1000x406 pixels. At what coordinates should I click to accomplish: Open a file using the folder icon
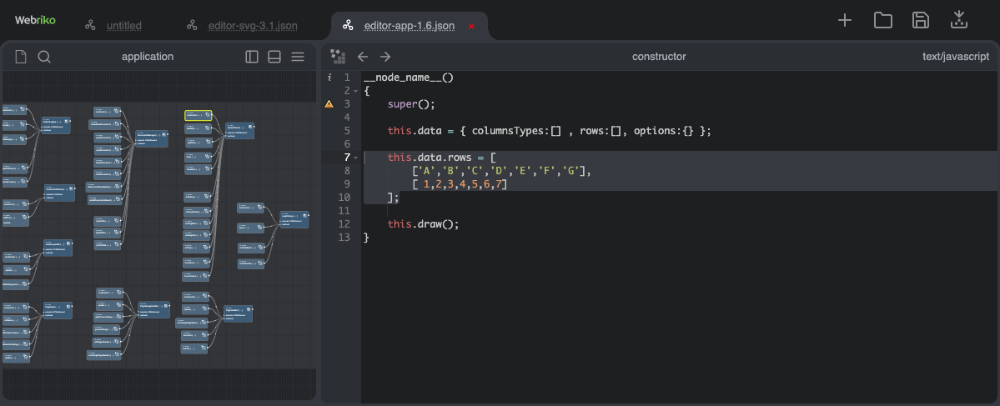point(883,20)
